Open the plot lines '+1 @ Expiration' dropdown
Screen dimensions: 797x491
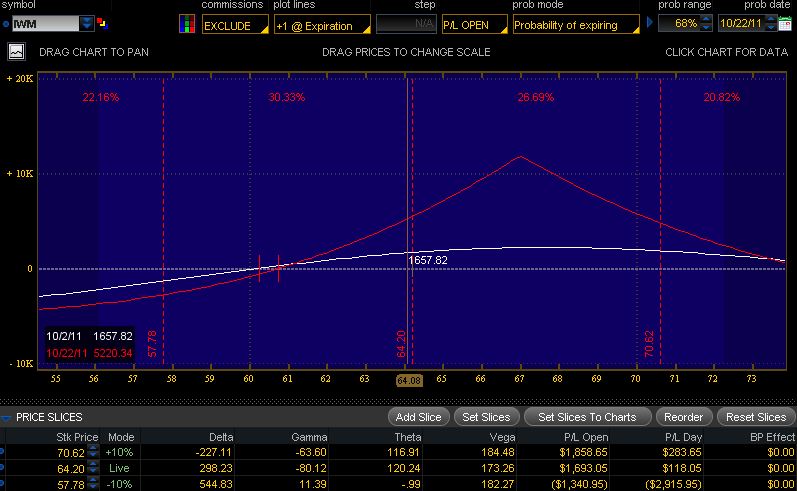click(322, 25)
